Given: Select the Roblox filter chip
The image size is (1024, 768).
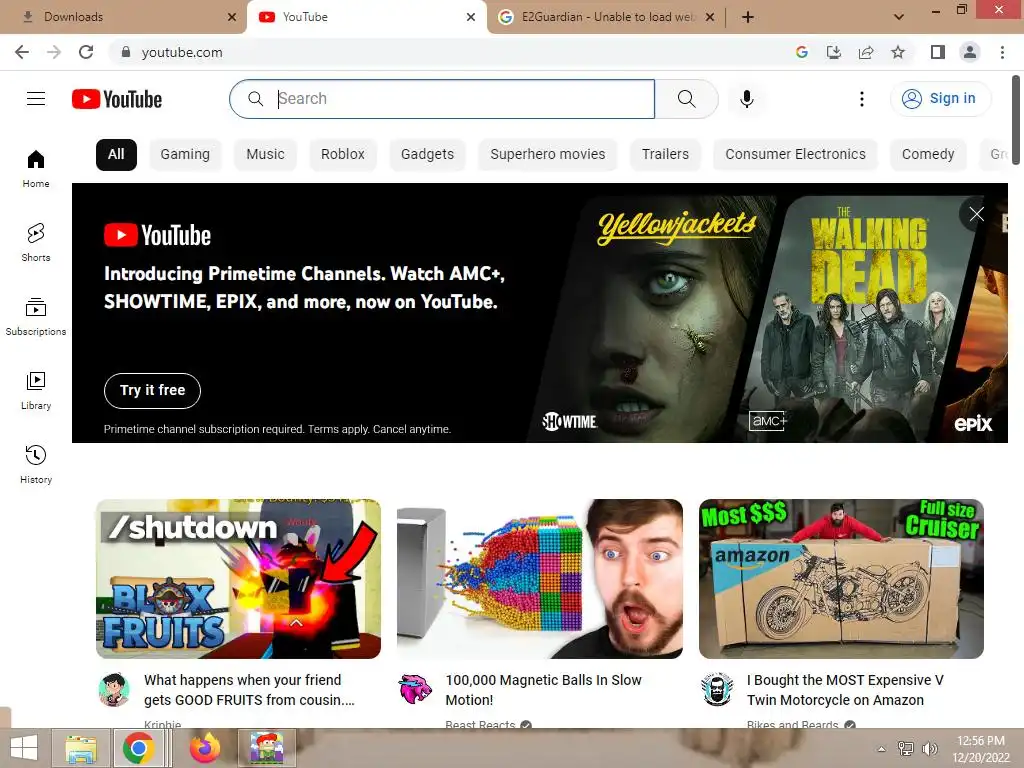Looking at the screenshot, I should 343,155.
